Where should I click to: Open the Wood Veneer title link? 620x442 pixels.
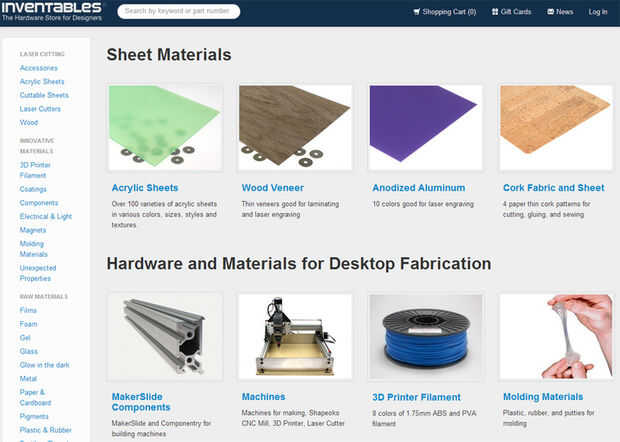273,188
